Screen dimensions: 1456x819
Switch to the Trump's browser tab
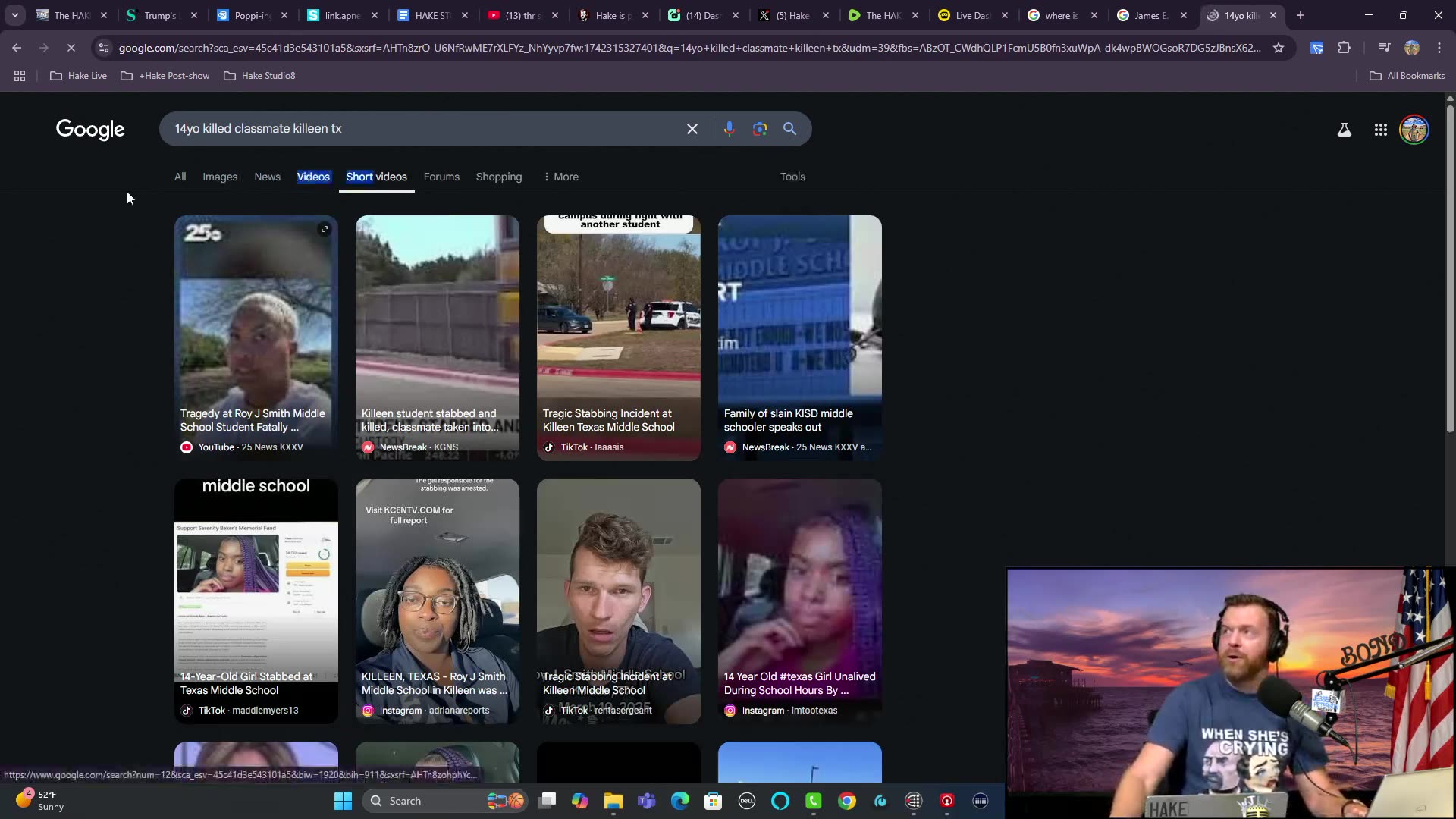point(161,15)
